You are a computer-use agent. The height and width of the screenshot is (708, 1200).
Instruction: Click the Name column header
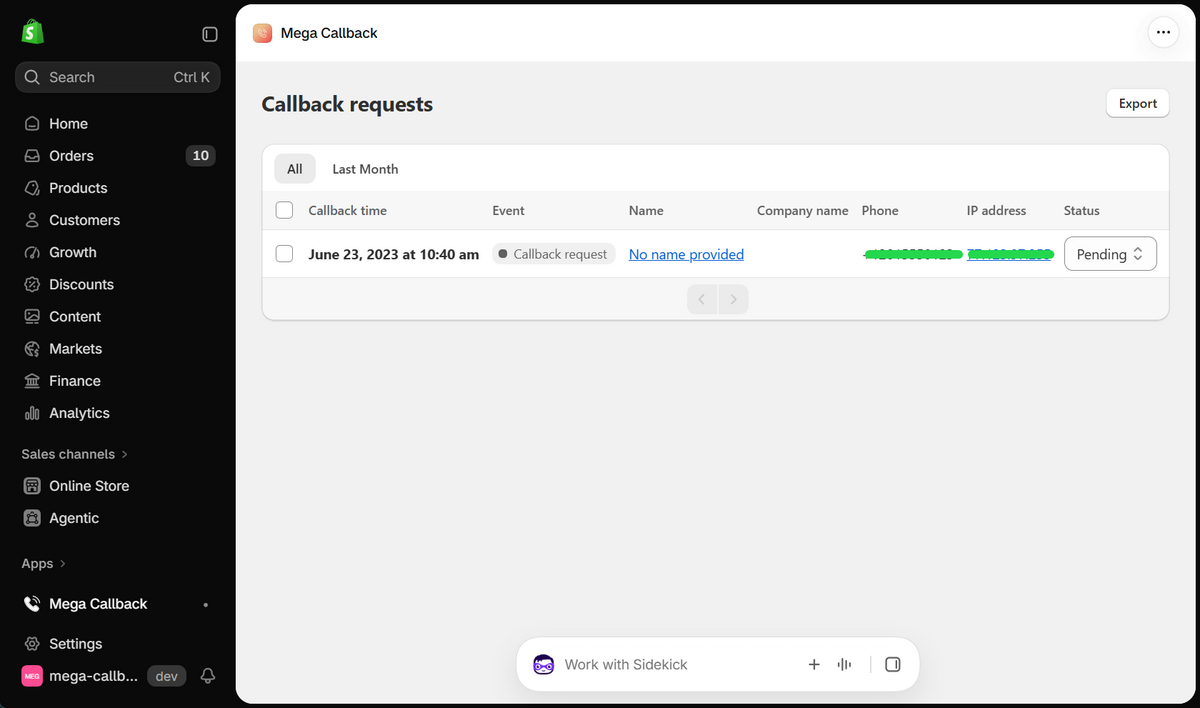[x=646, y=210]
